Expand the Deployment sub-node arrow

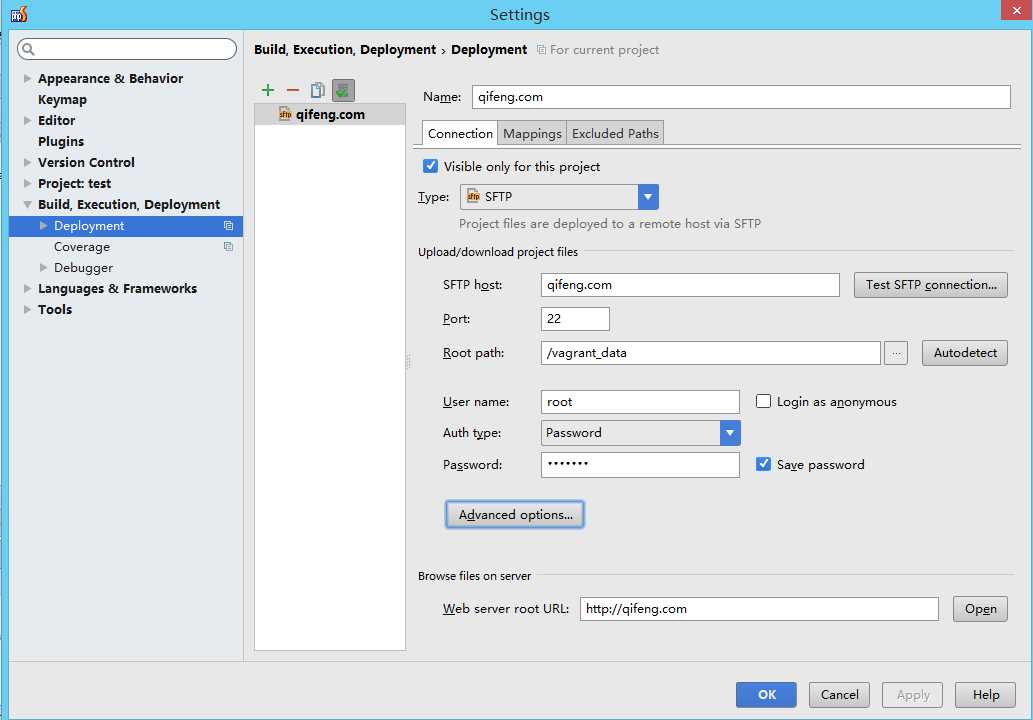coord(43,226)
